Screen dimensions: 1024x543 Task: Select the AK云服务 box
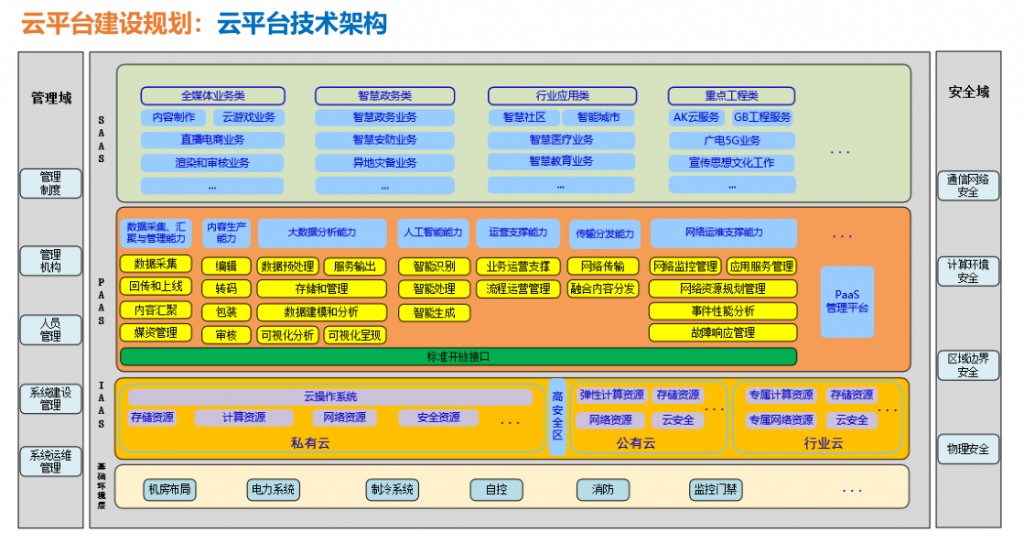pos(696,117)
